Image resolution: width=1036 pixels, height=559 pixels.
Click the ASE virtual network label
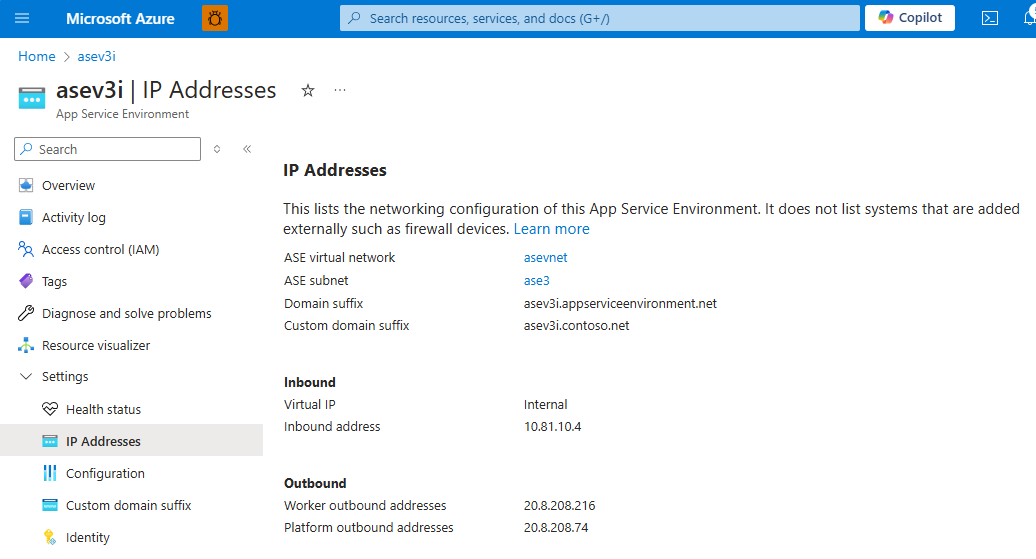(x=340, y=258)
